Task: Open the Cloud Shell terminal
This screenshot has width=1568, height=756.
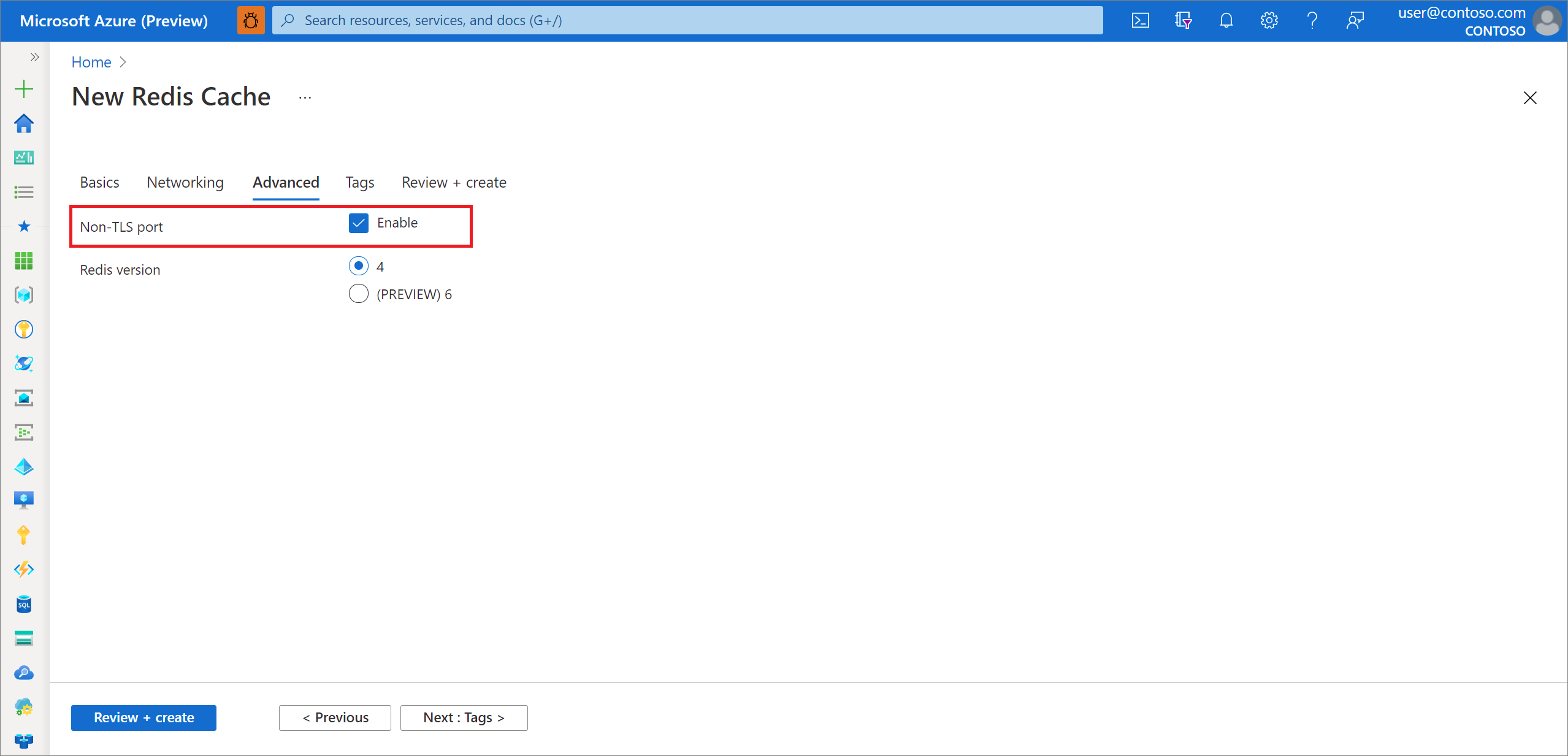Action: pyautogui.click(x=1141, y=20)
